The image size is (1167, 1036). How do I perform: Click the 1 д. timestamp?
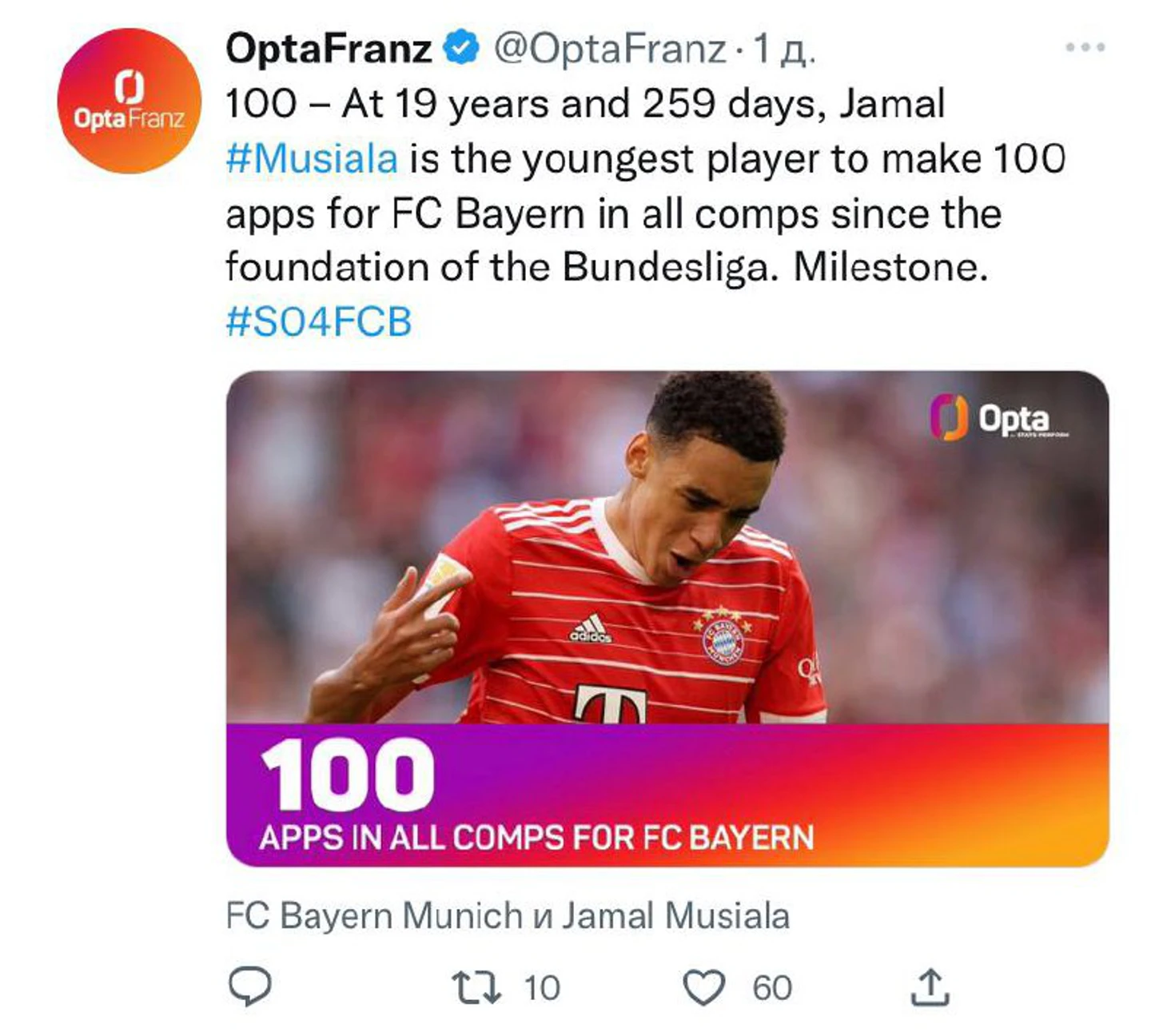point(784,49)
